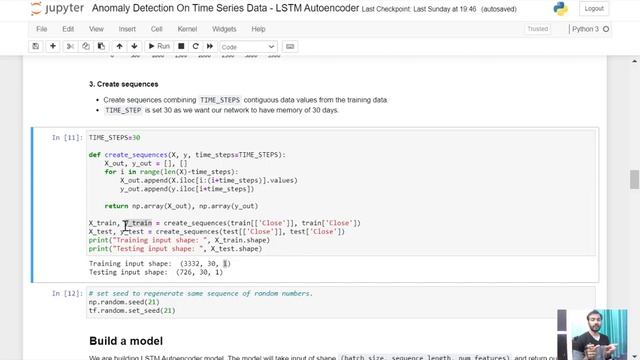
Task: Click the '3. Create sequences' heading
Action: pos(124,84)
